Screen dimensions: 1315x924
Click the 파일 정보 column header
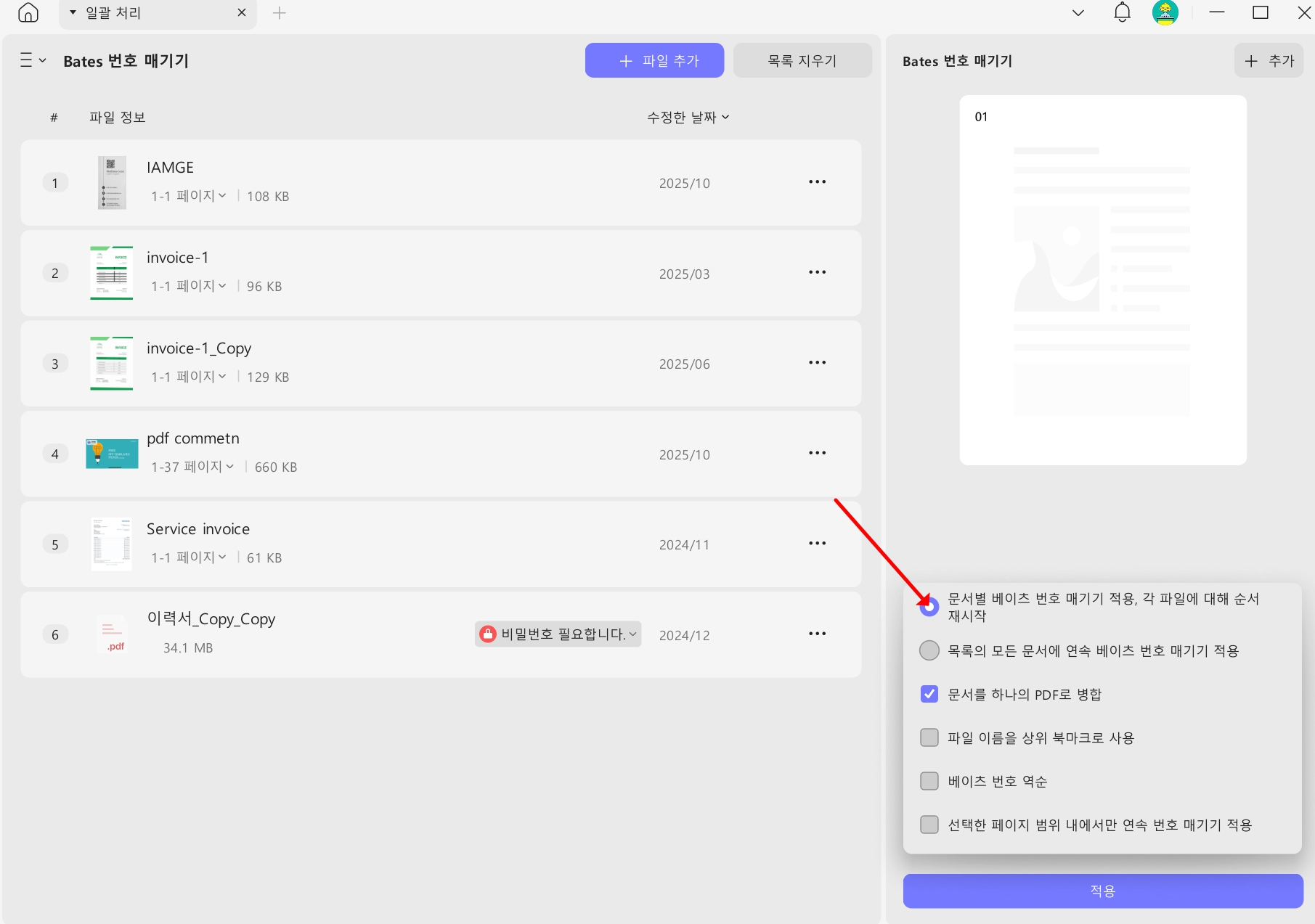tap(118, 118)
